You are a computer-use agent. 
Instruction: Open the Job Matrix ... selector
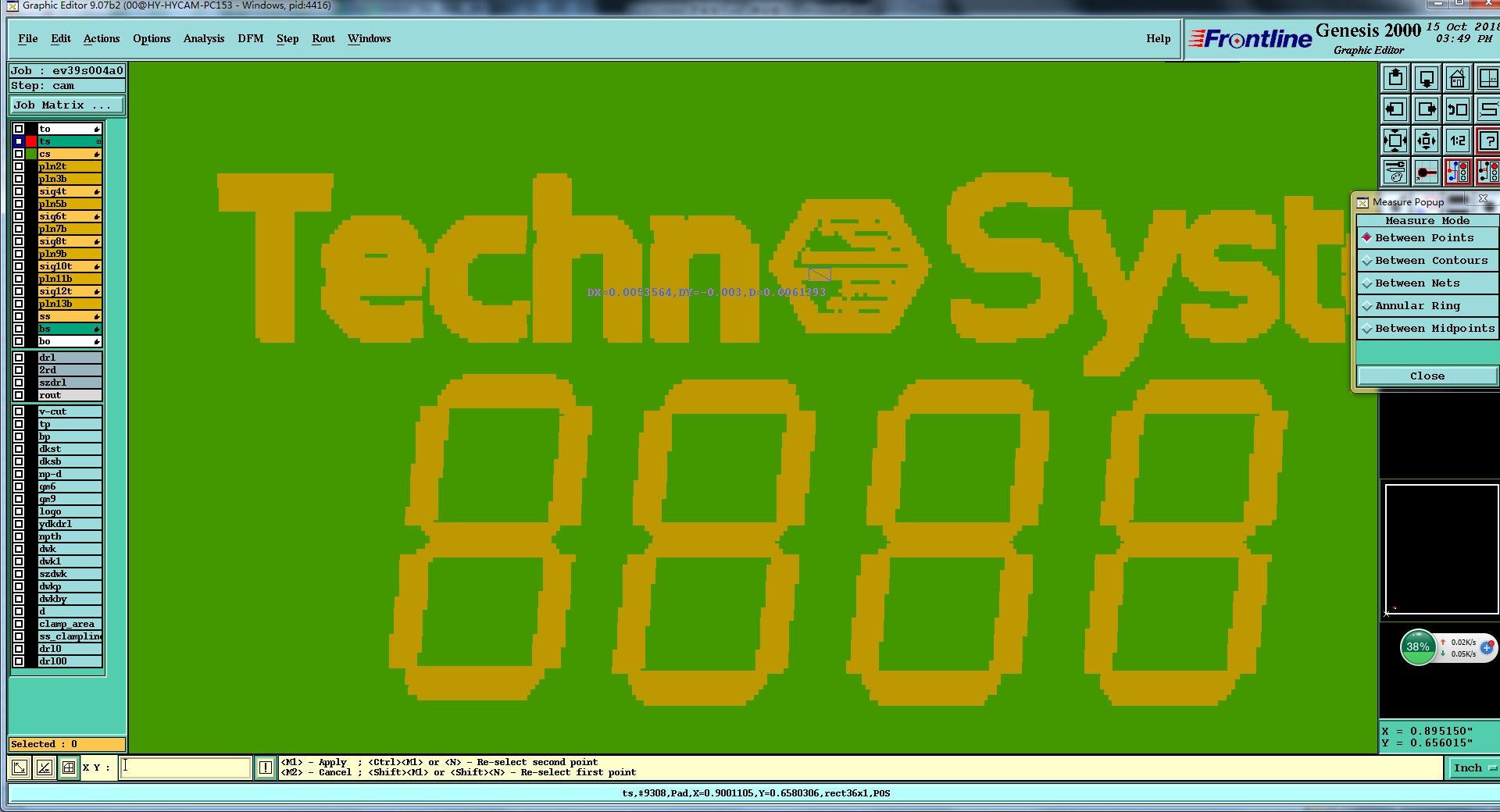[x=67, y=105]
